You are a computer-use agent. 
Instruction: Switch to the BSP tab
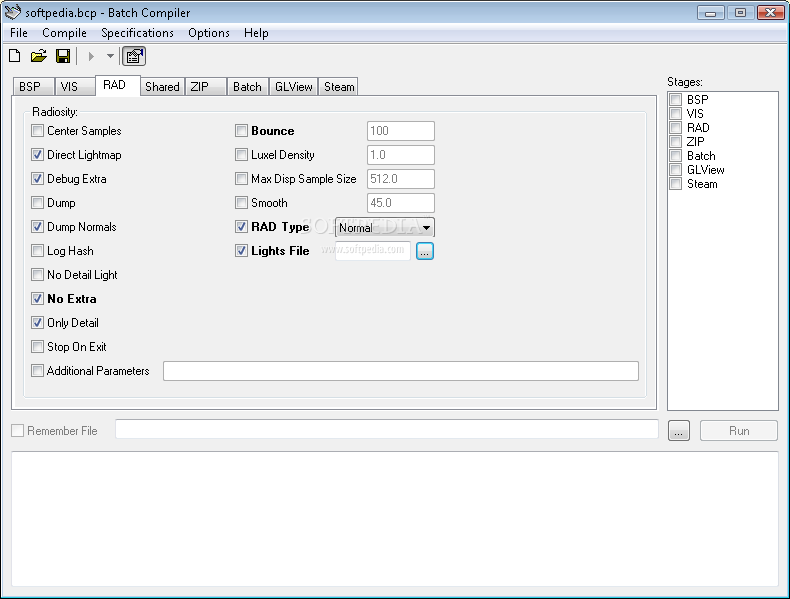[33, 87]
